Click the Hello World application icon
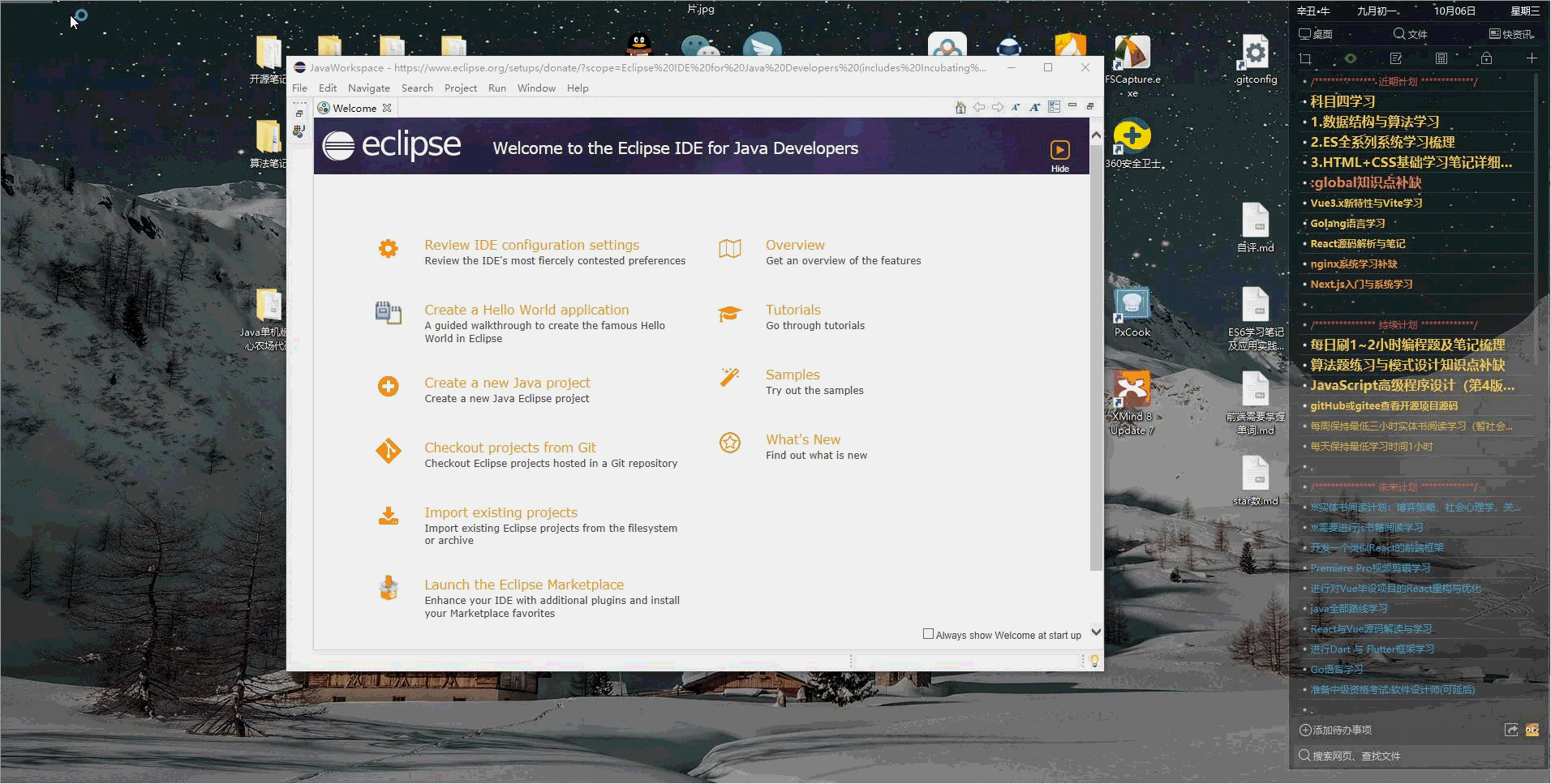The image size is (1551, 784). tap(389, 313)
